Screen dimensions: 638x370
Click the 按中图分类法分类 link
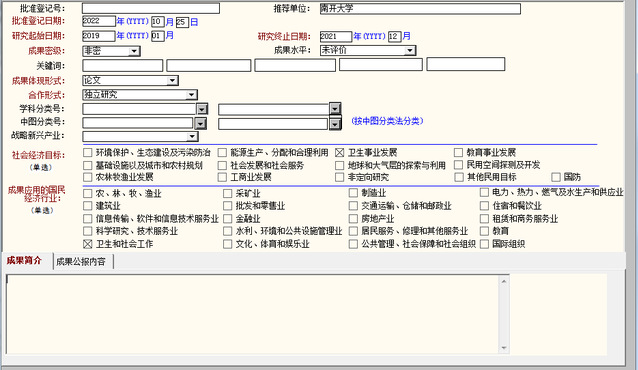387,121
